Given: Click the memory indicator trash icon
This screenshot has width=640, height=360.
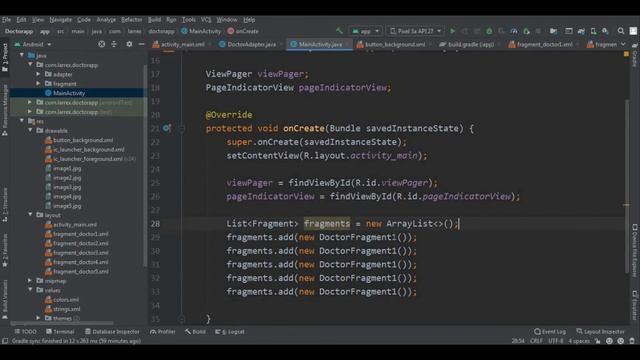Looking at the screenshot, I should coord(632,341).
